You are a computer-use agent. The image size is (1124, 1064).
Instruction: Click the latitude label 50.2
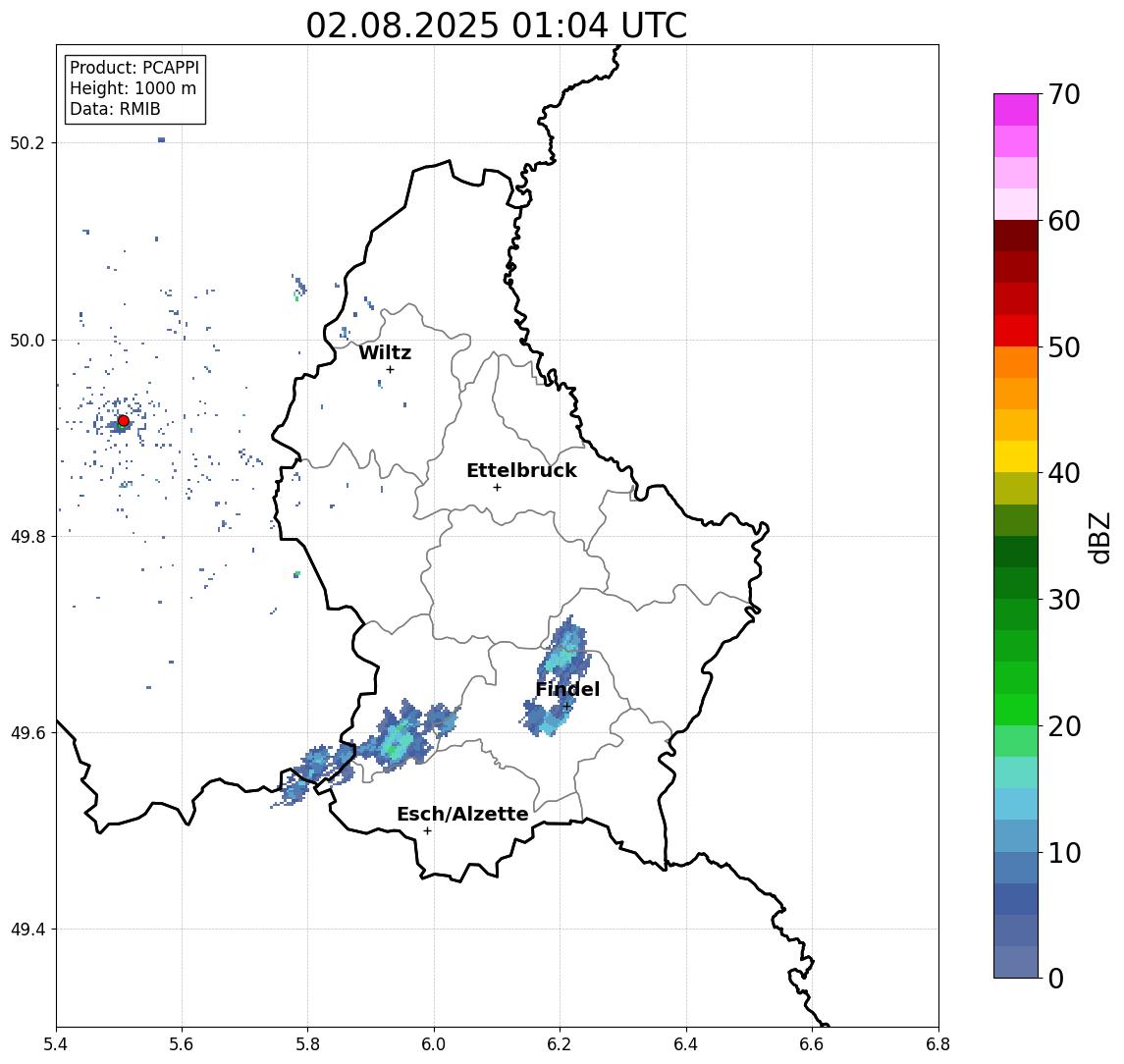point(27,142)
